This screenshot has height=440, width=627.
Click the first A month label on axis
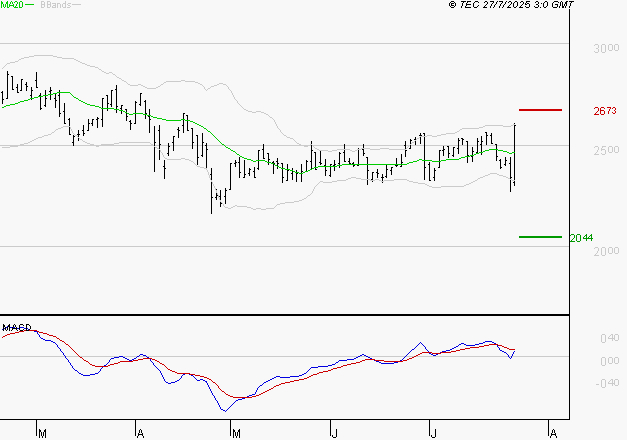pyautogui.click(x=140, y=433)
